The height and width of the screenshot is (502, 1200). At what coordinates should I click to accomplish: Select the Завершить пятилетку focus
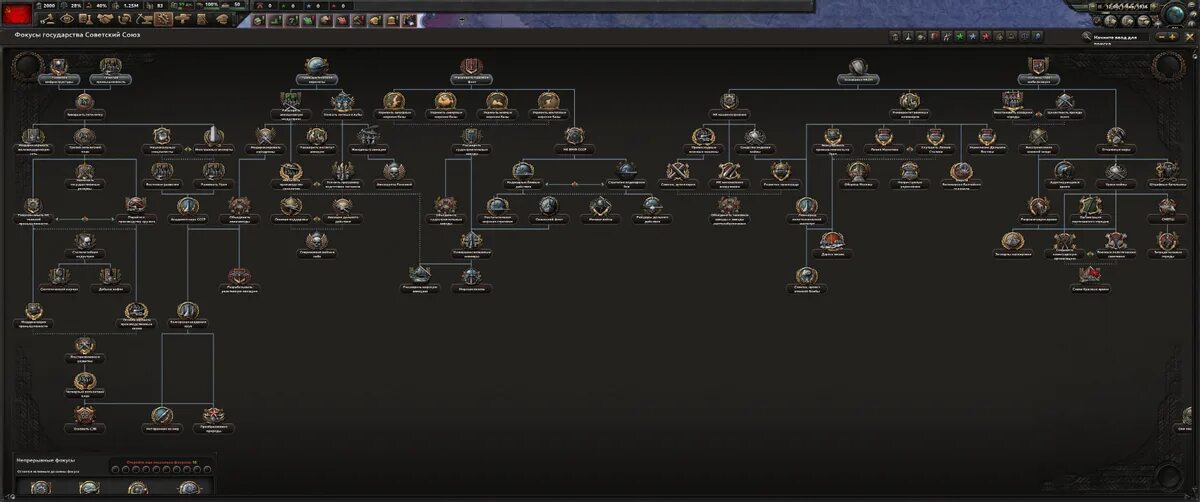point(85,106)
